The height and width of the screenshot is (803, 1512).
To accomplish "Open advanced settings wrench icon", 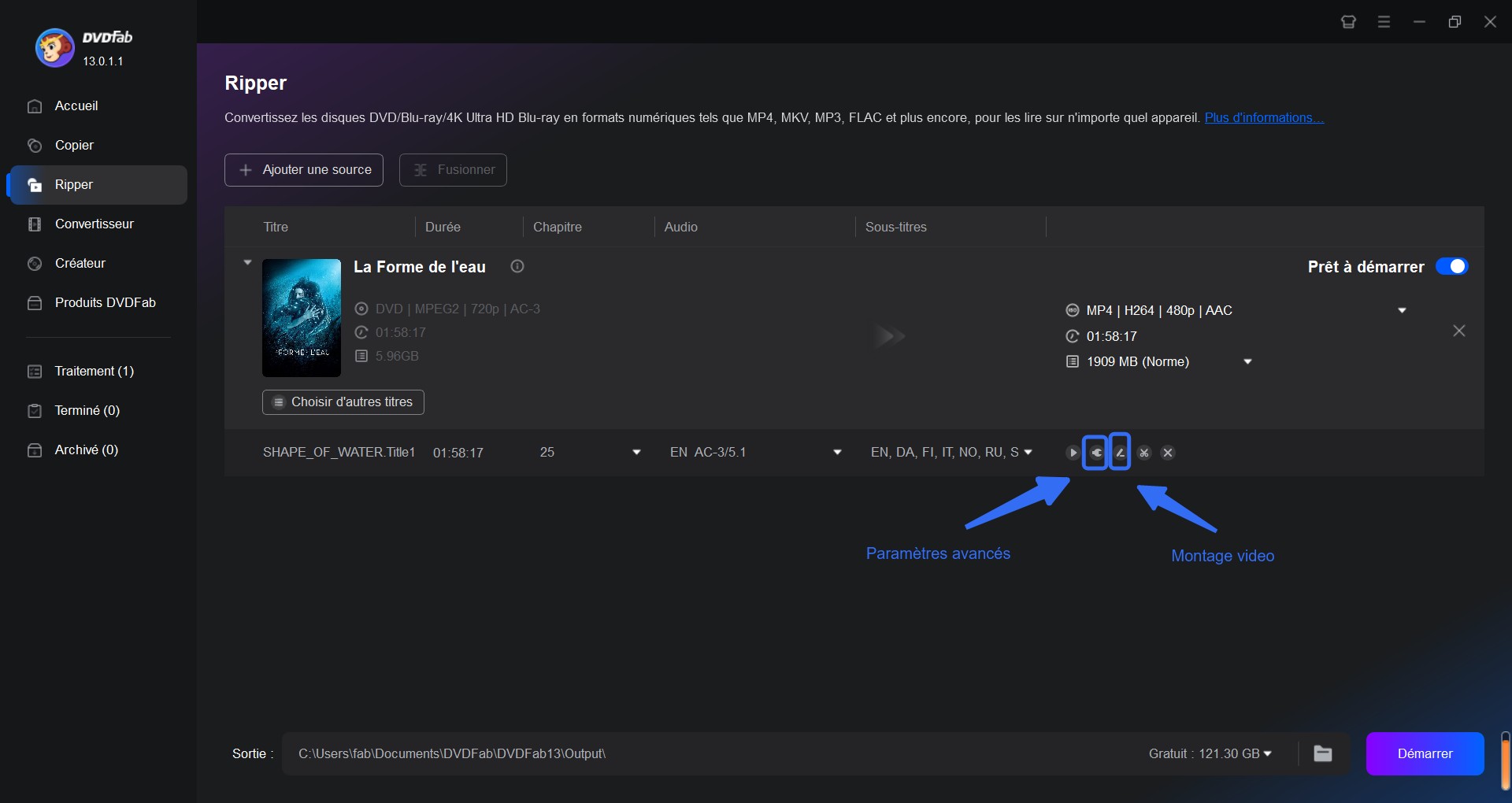I will 1096,453.
